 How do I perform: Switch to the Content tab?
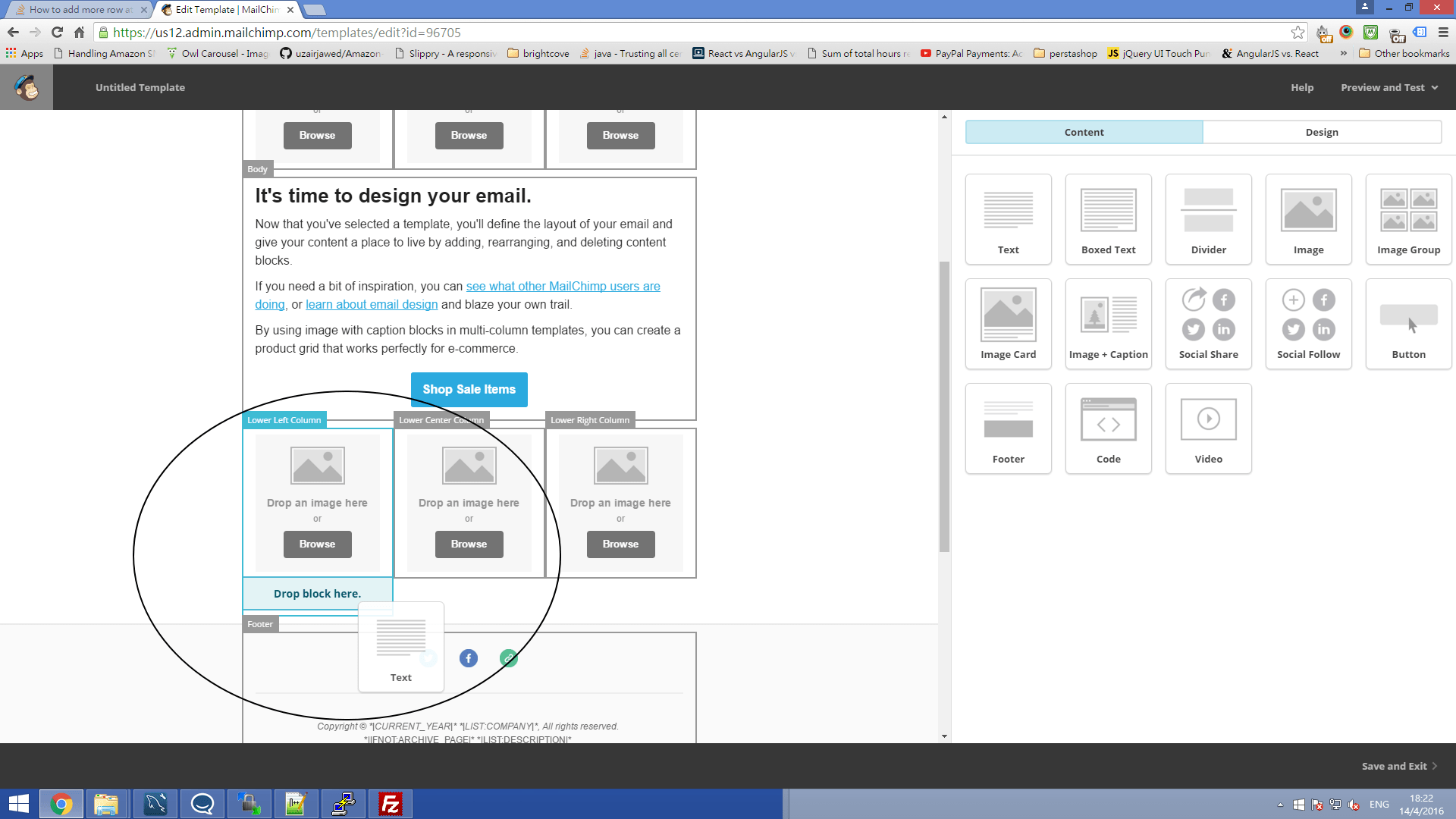tap(1084, 132)
